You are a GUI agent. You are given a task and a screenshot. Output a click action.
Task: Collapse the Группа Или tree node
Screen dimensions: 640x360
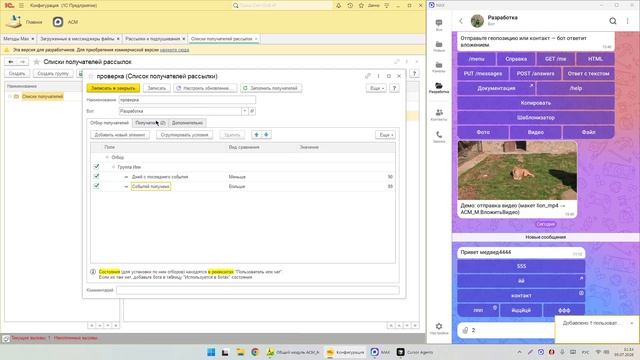(x=113, y=167)
